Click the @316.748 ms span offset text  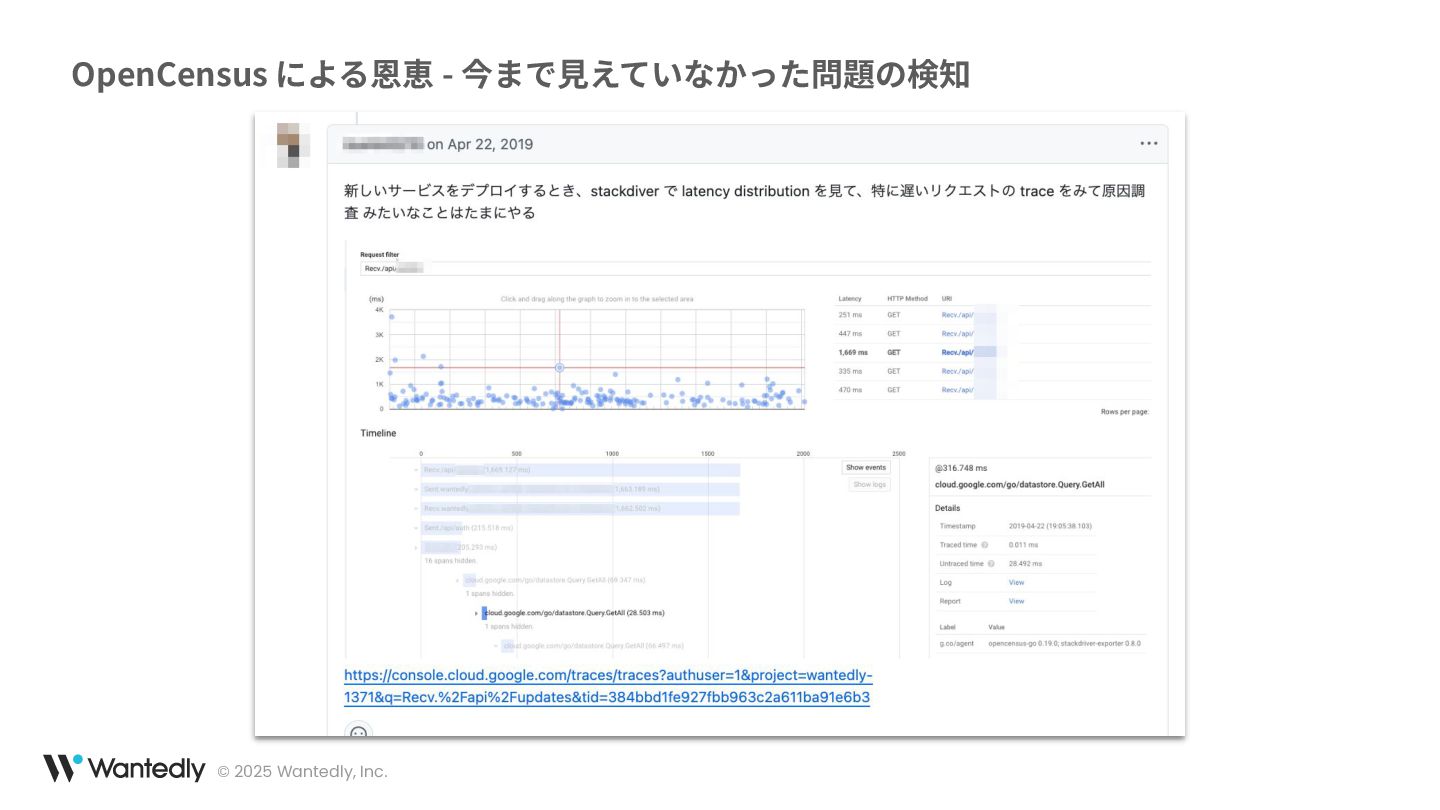961,467
